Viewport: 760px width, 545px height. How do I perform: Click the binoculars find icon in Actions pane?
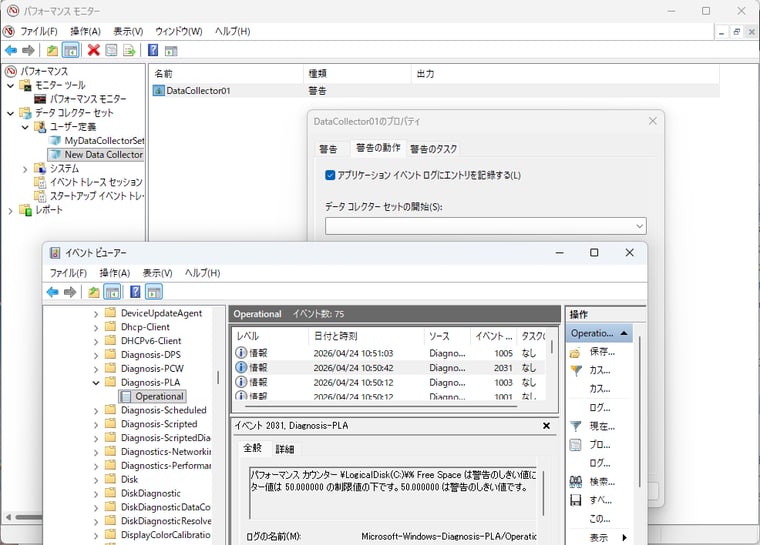point(575,481)
